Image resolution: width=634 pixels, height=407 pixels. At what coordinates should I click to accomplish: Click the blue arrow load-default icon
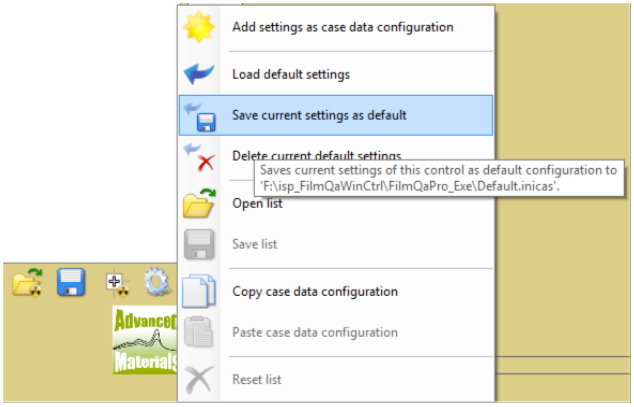199,74
